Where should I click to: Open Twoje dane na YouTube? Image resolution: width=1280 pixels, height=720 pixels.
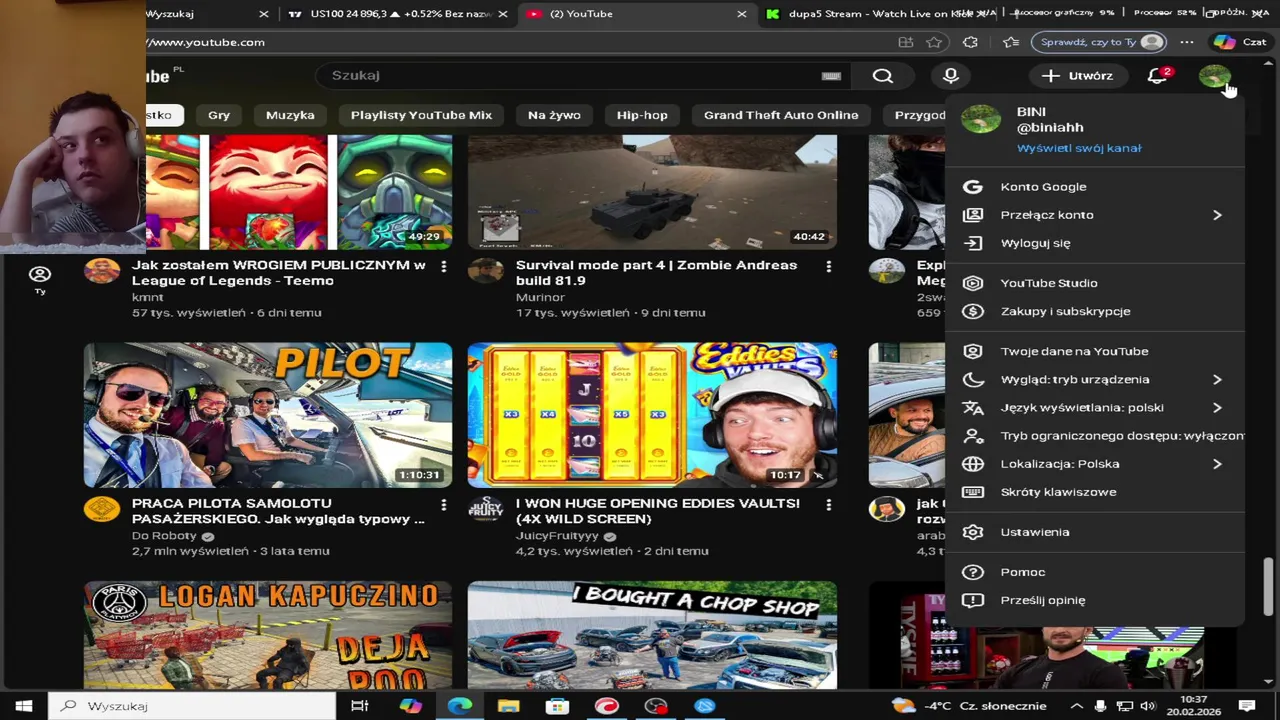click(x=1095, y=351)
